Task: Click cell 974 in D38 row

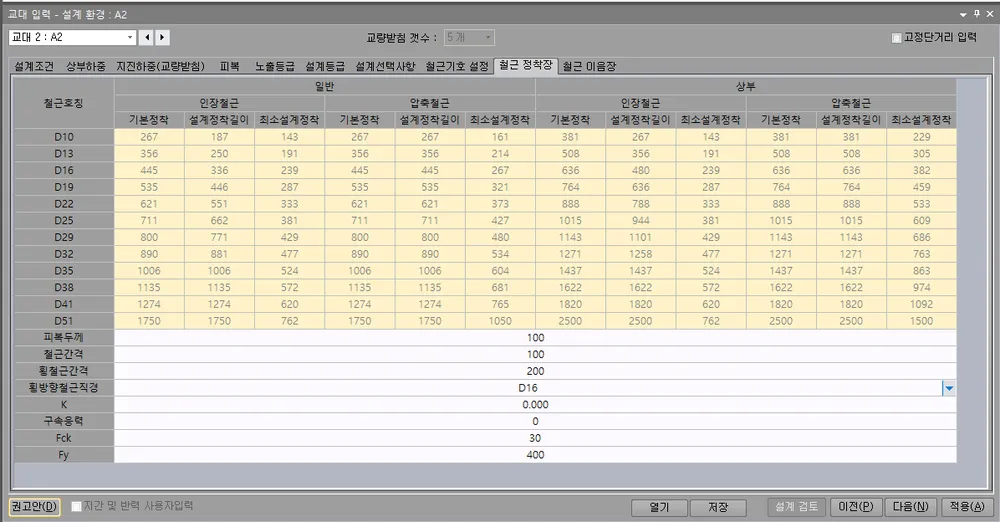Action: tap(922, 288)
